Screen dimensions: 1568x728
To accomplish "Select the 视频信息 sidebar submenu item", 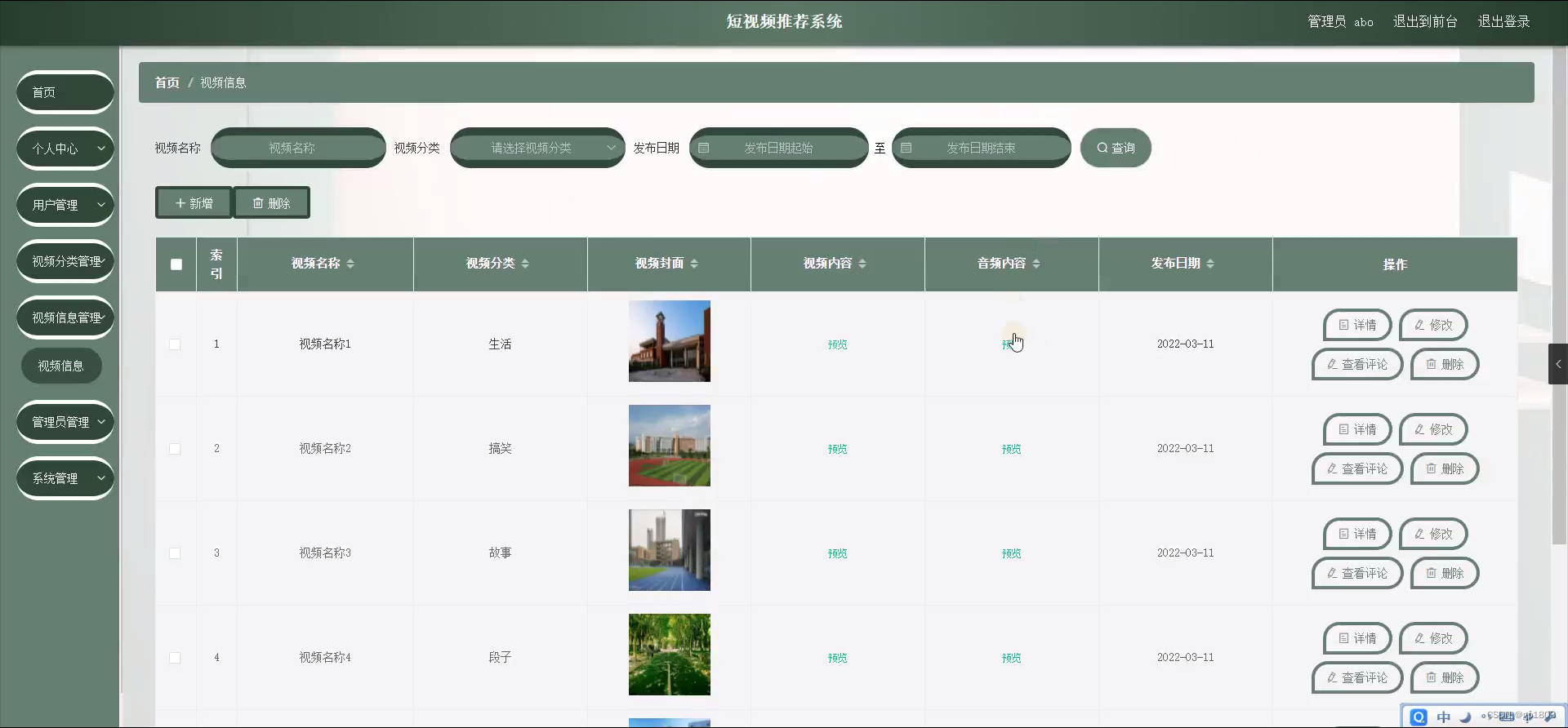I will pos(61,366).
